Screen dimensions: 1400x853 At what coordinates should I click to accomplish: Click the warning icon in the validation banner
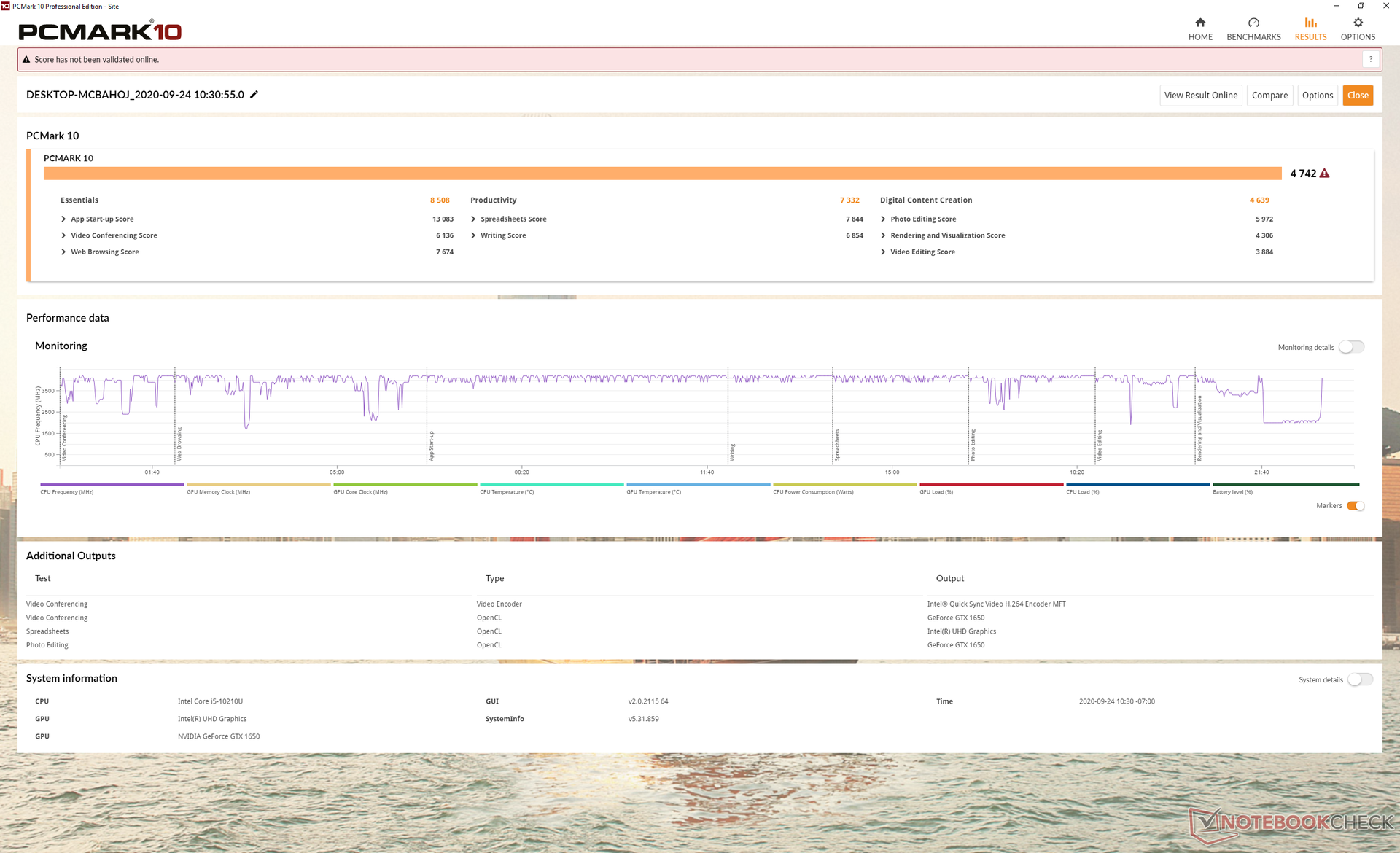coord(26,60)
